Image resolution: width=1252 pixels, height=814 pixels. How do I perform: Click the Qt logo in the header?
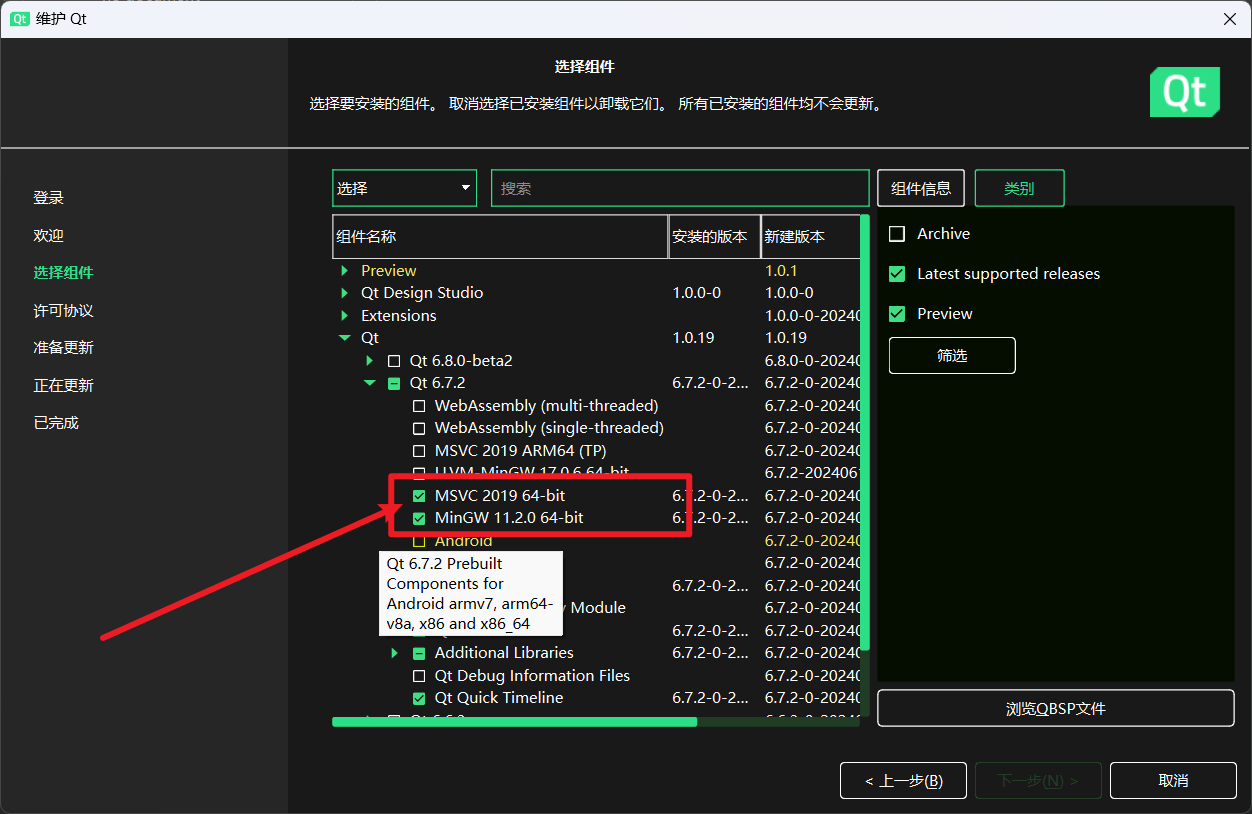click(1184, 93)
